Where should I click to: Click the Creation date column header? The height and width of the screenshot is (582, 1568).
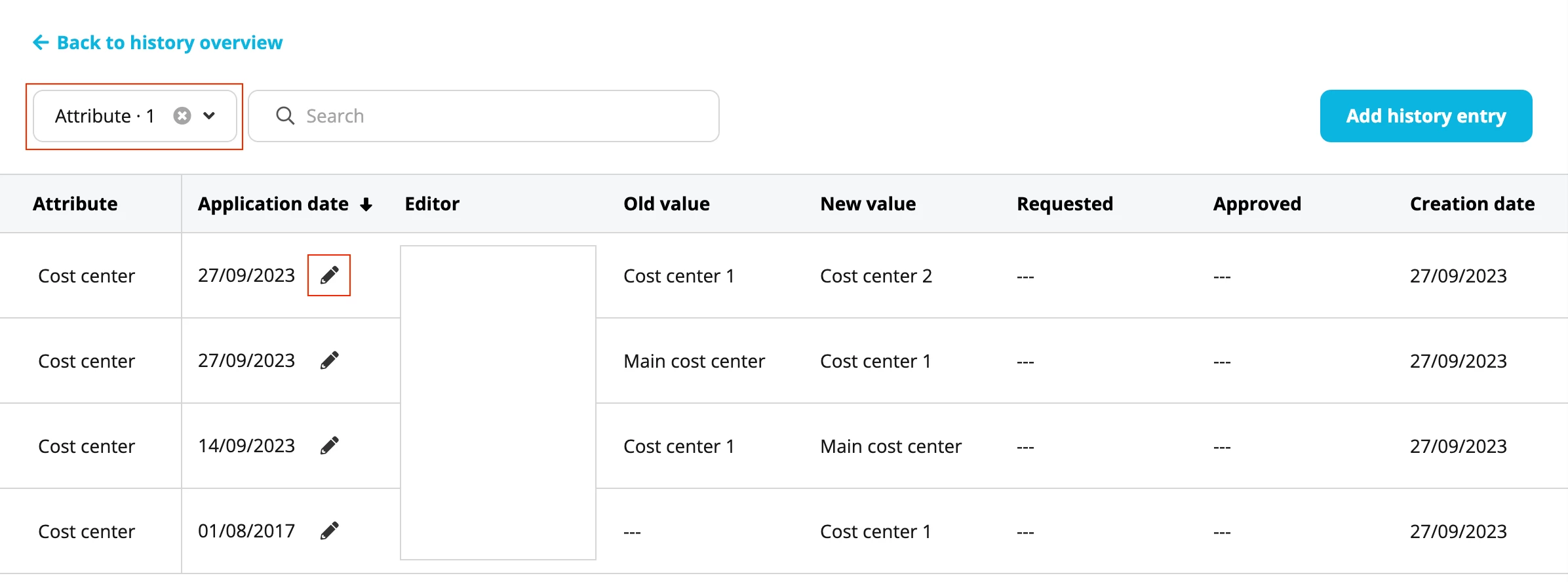click(x=1472, y=204)
